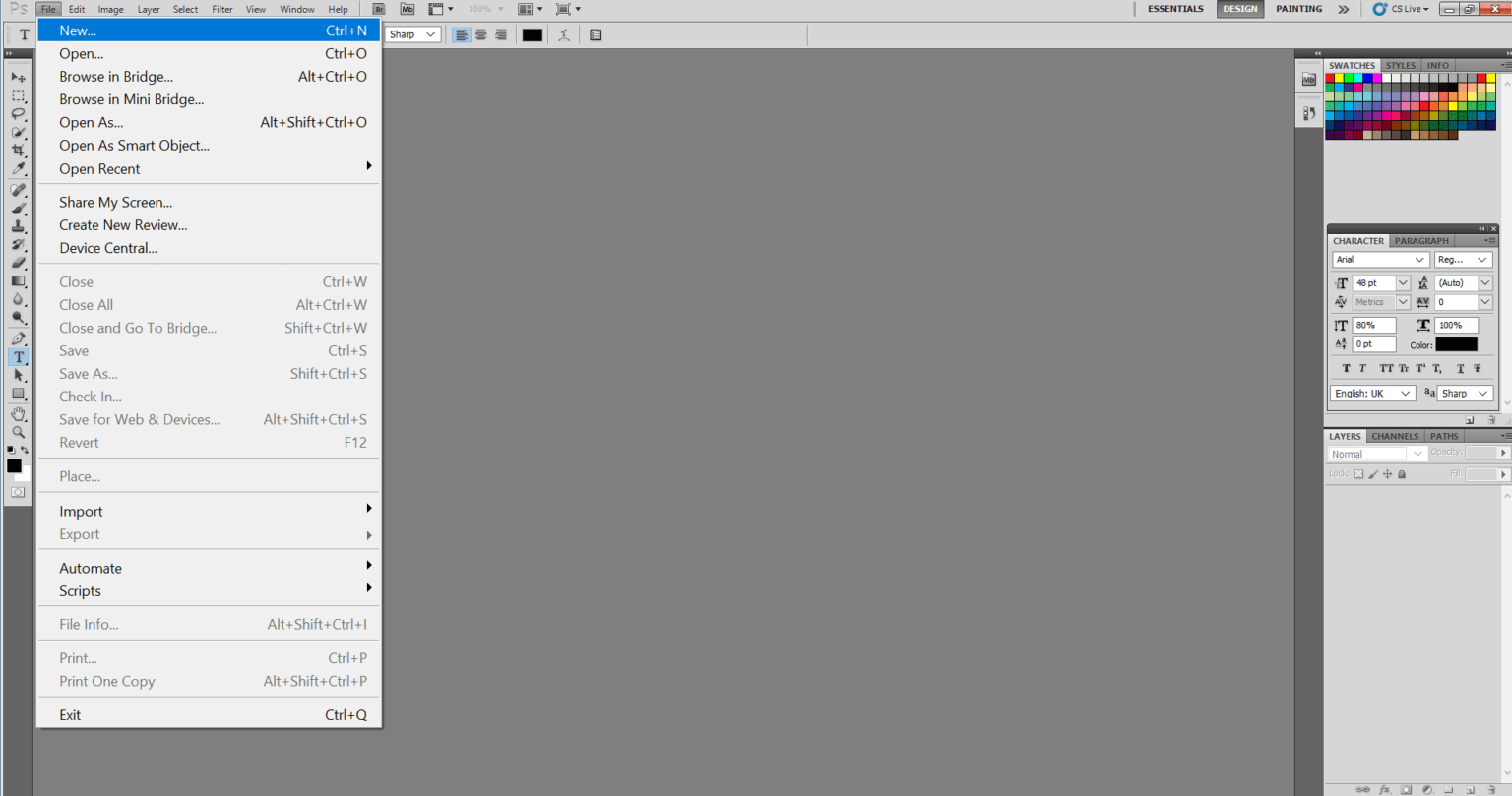Switch to the Channels tab
1512x796 pixels.
coord(1394,435)
